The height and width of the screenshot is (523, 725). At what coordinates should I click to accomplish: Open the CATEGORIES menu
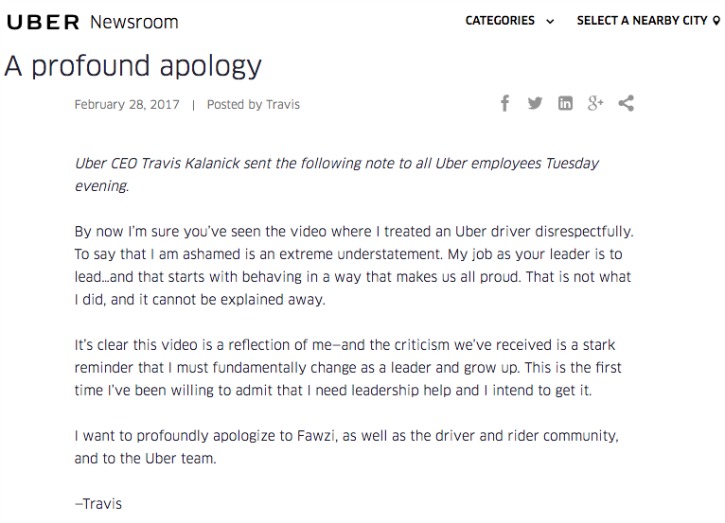[x=500, y=20]
